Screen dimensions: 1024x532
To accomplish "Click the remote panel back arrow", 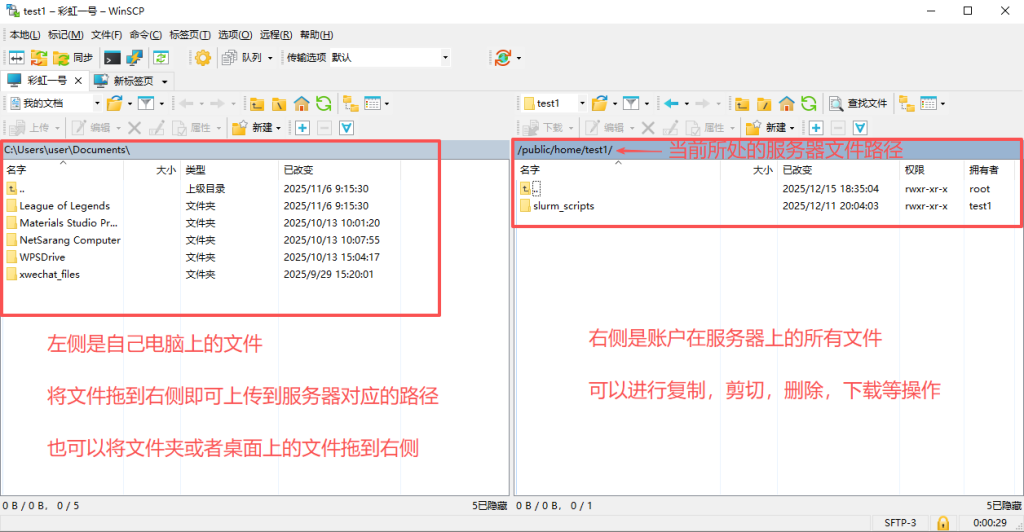I will pyautogui.click(x=672, y=103).
